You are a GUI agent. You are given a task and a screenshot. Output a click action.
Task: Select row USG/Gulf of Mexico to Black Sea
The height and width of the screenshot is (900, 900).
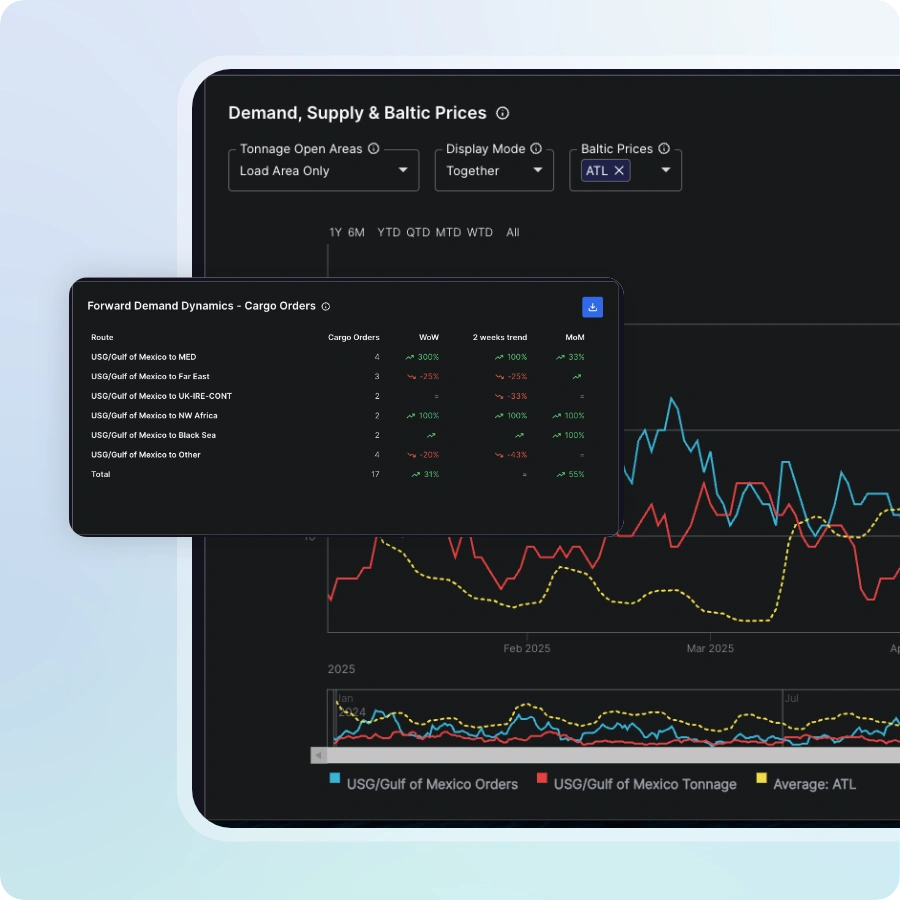[338, 435]
